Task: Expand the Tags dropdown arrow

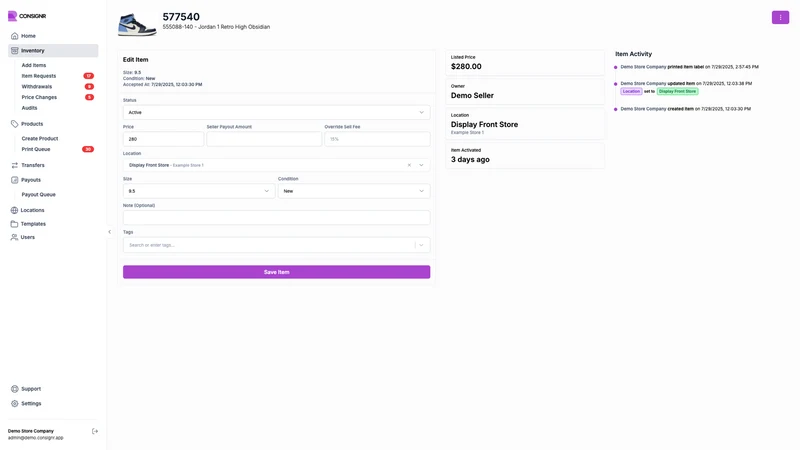Action: (x=421, y=245)
